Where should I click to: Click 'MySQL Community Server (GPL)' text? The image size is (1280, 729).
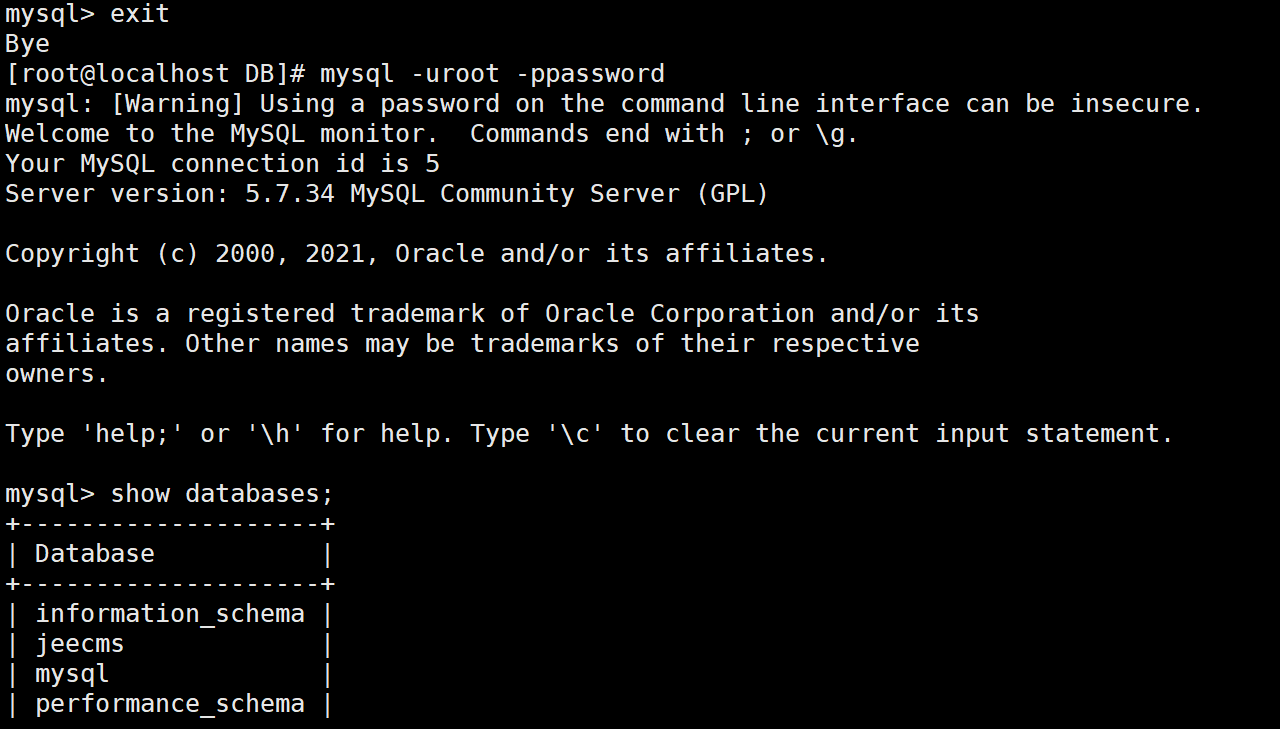click(x=559, y=194)
